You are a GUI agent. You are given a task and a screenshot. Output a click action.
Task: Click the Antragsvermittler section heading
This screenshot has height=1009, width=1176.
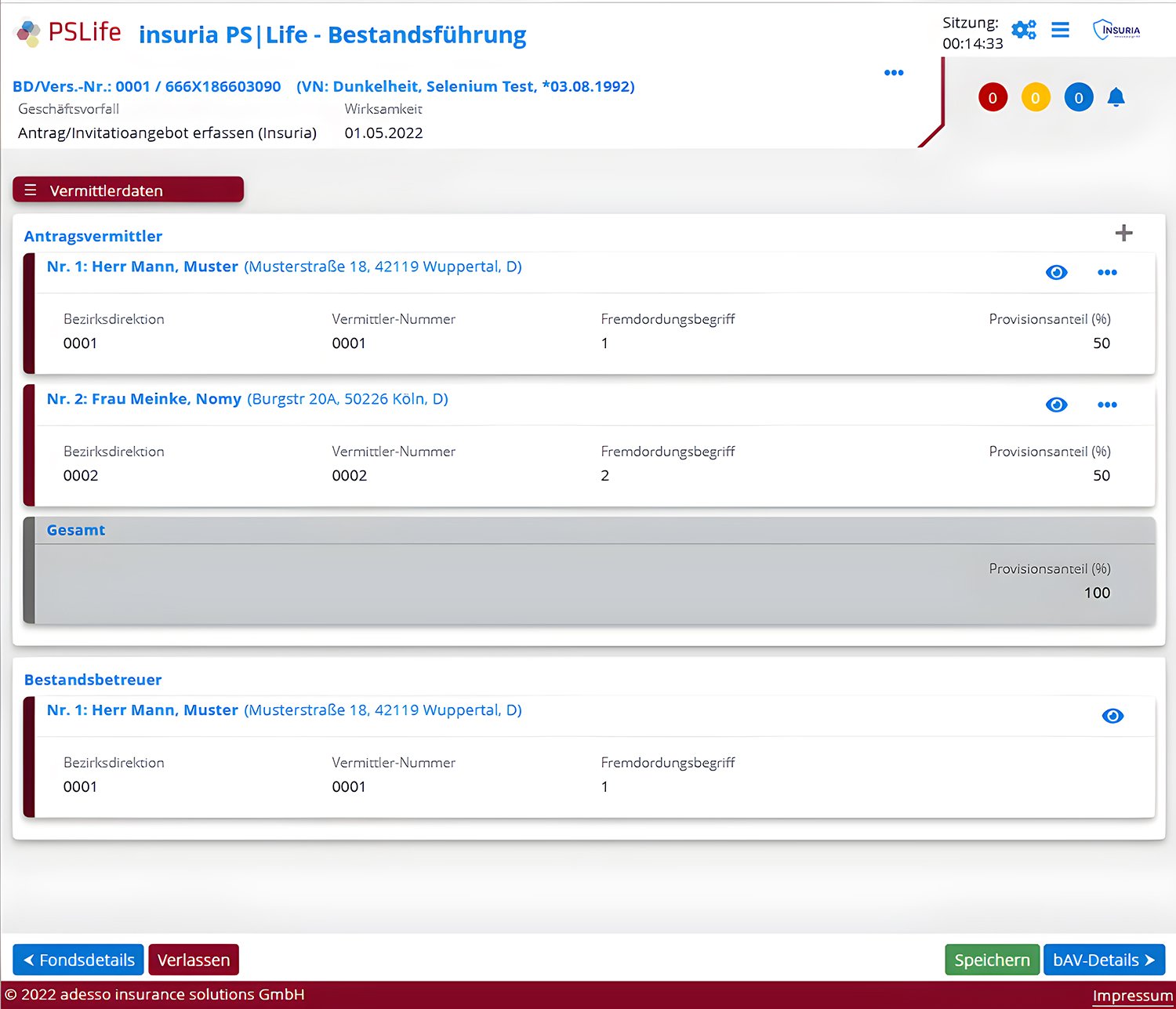[93, 236]
